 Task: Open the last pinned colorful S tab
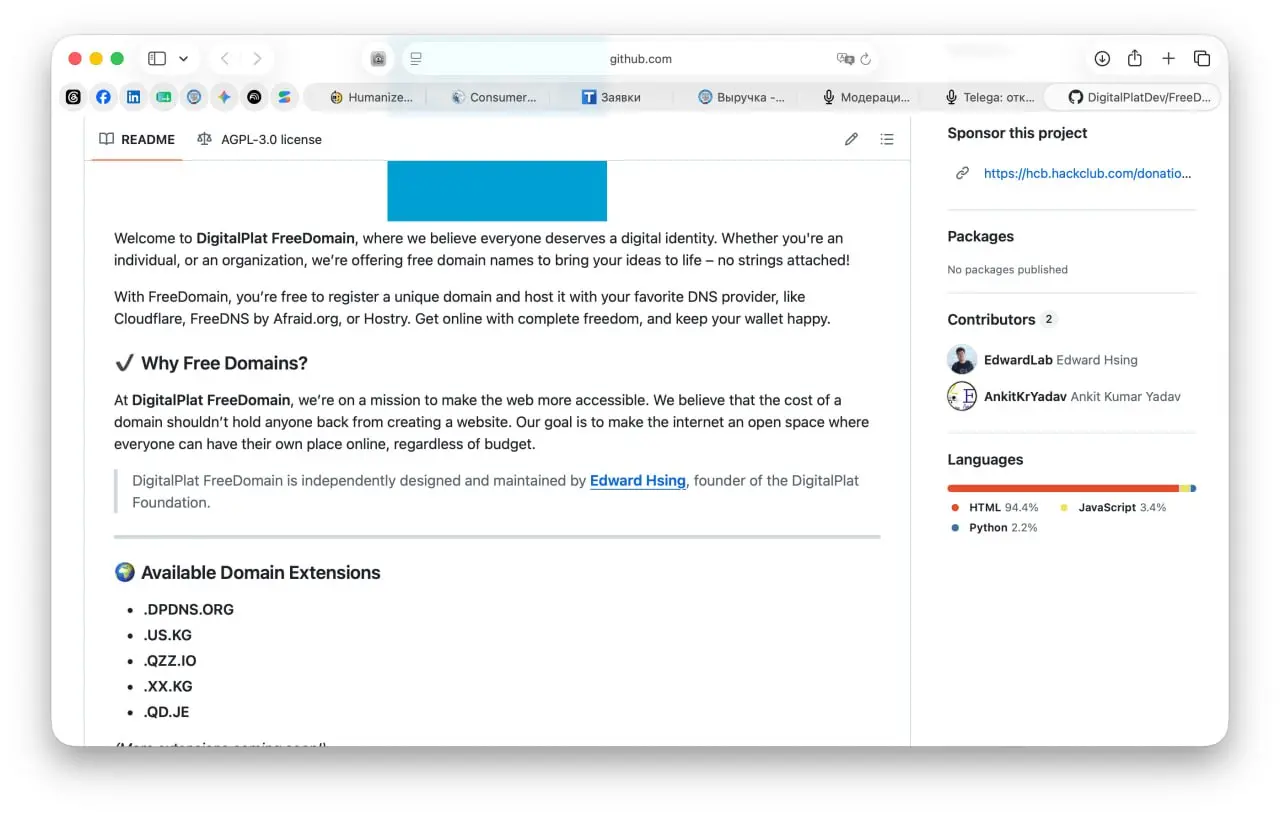coord(284,97)
